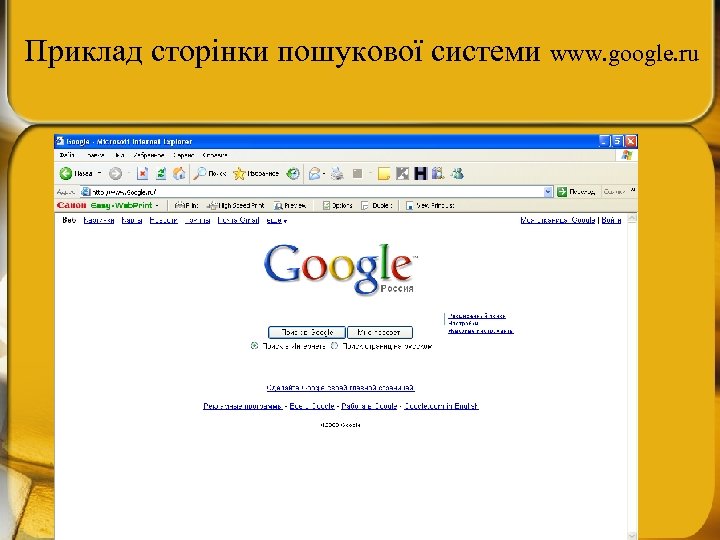
Task: Open the Mail icon dropdown arrow
Action: 324,174
